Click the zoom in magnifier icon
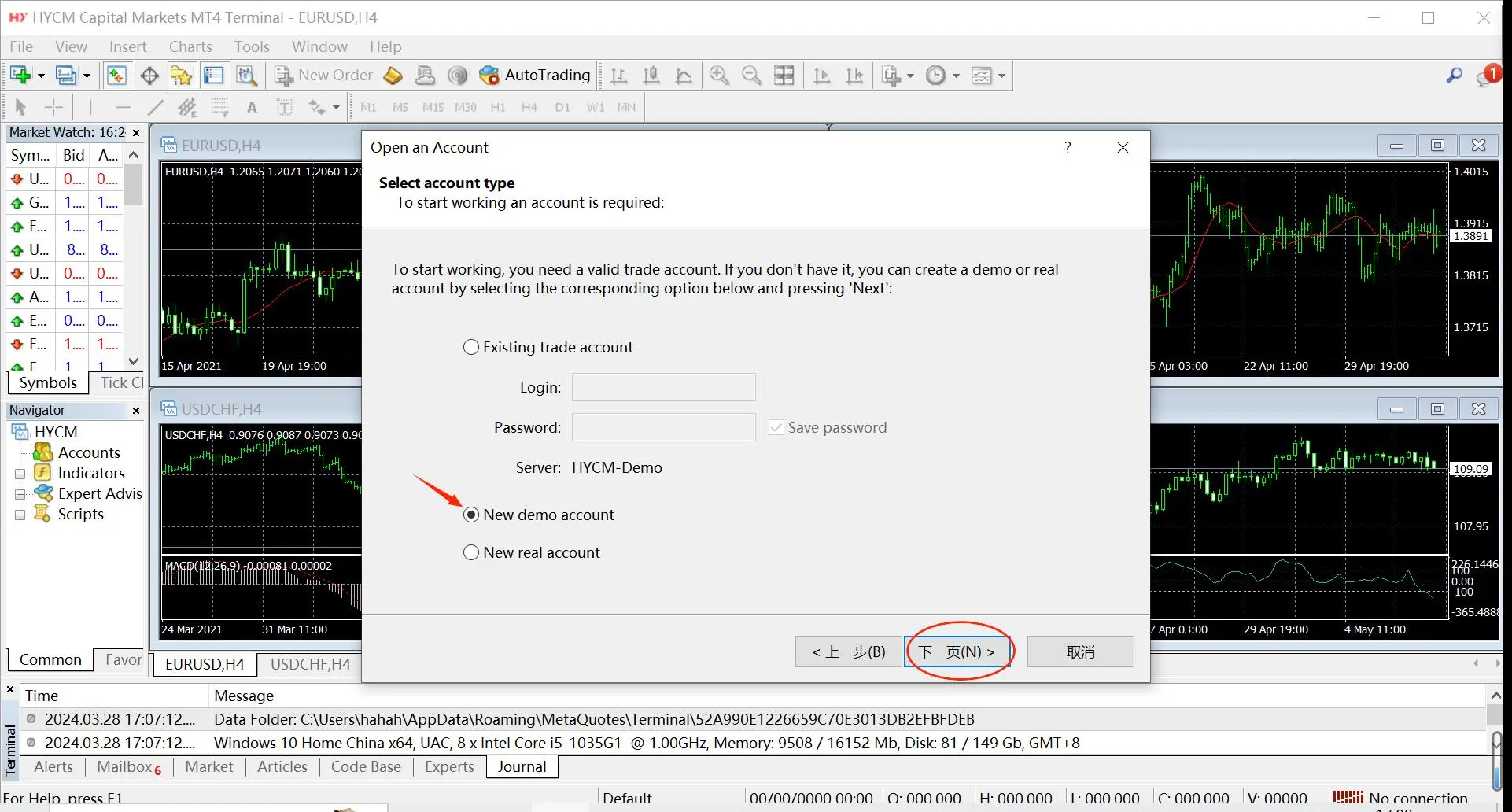The height and width of the screenshot is (812, 1512). [x=718, y=76]
